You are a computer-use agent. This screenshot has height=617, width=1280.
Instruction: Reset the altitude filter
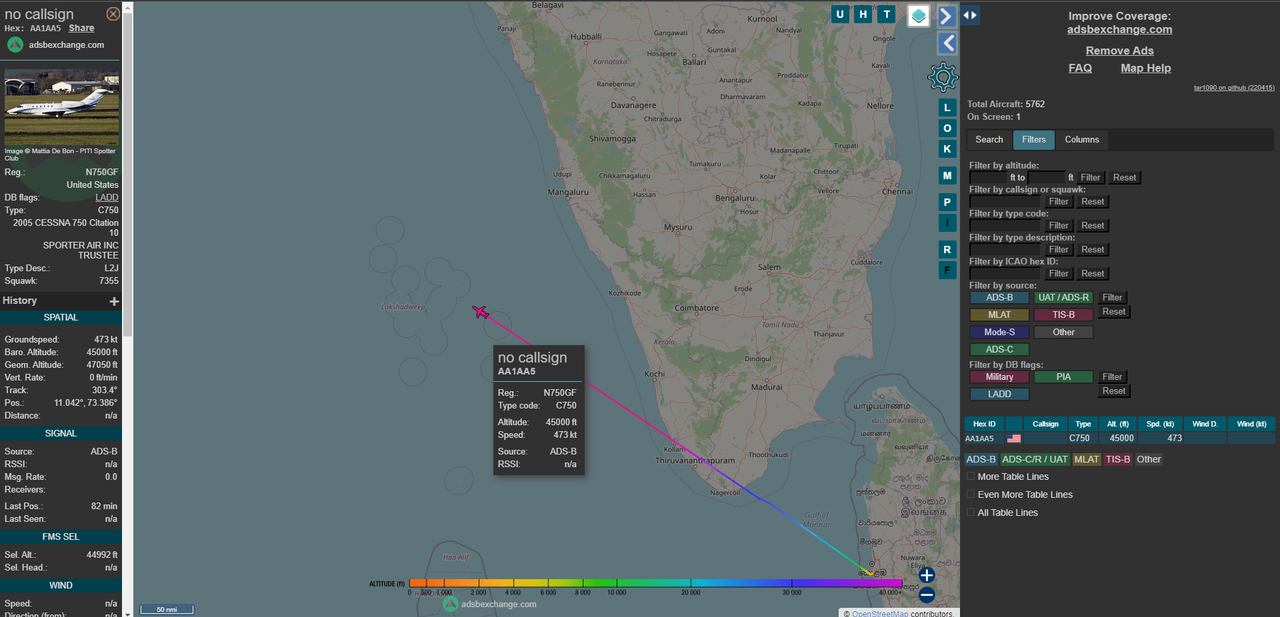1124,178
